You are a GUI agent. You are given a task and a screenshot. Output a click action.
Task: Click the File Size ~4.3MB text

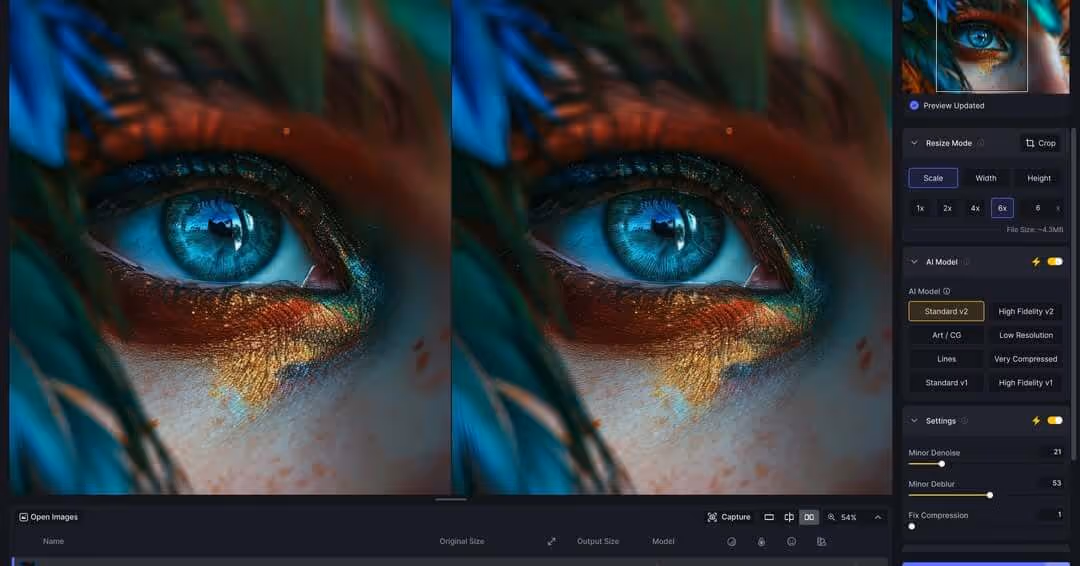(x=1035, y=229)
